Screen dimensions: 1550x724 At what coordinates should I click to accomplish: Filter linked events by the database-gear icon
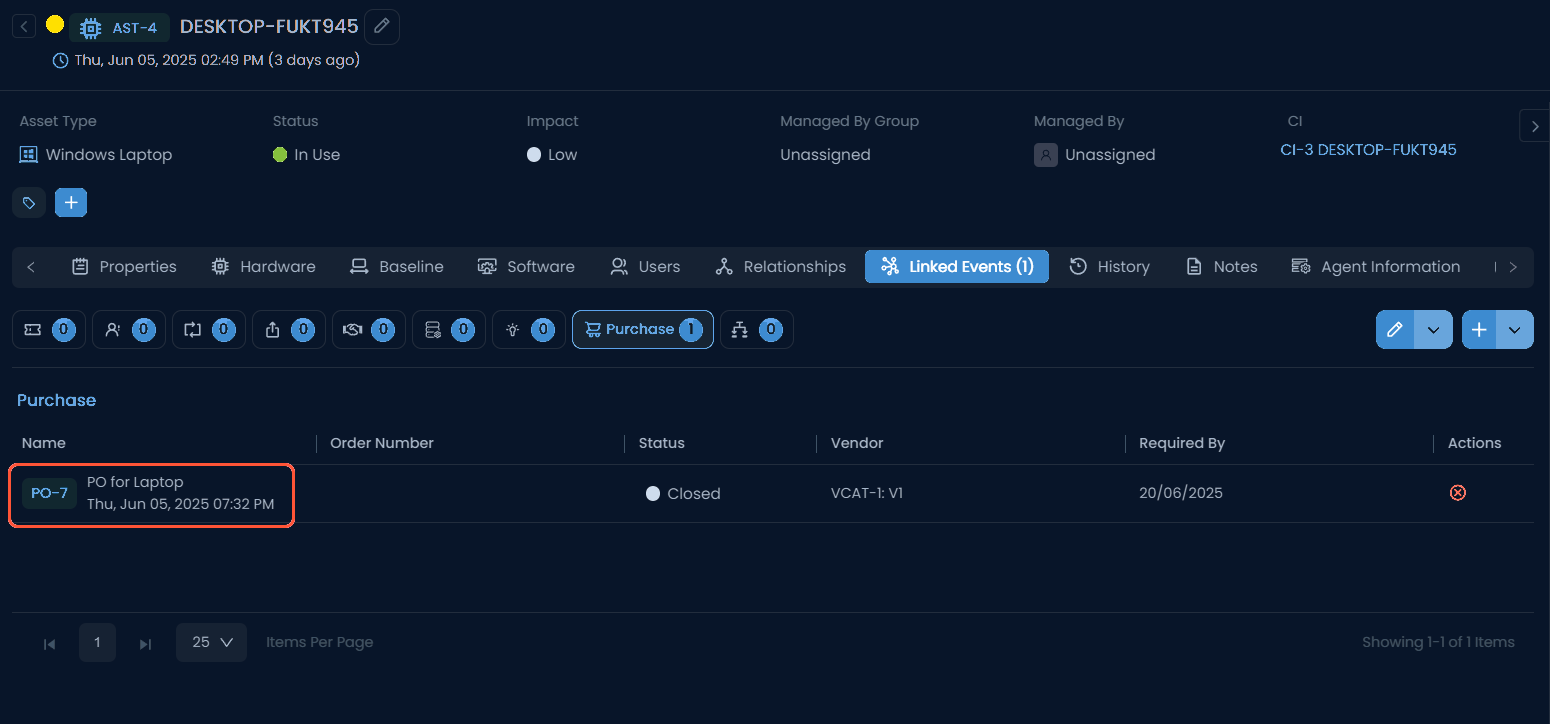click(x=449, y=329)
